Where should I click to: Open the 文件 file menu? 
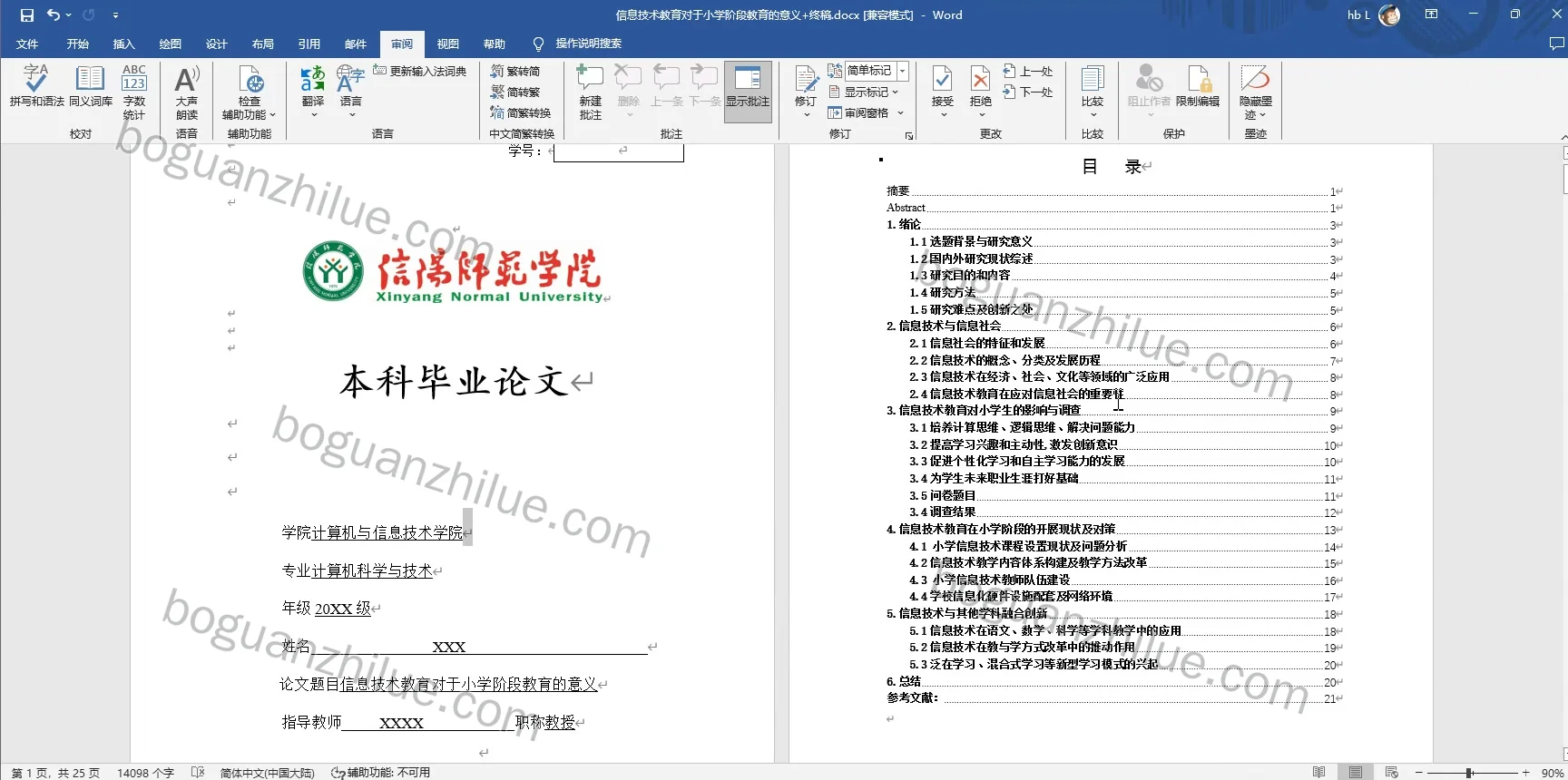27,44
